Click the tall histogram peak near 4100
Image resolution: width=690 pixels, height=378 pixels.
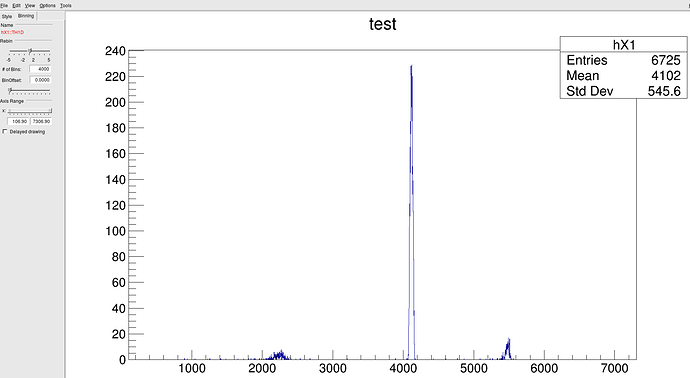coord(411,211)
